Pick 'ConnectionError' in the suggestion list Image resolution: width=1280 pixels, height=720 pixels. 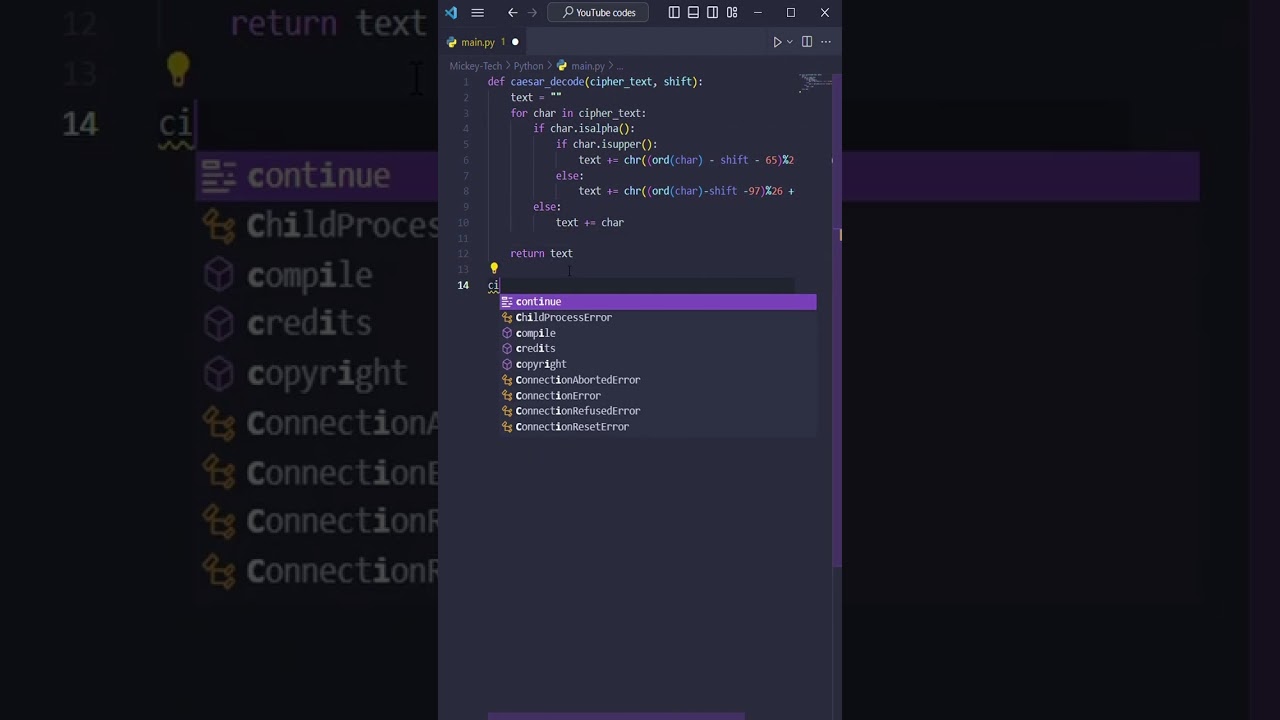558,396
